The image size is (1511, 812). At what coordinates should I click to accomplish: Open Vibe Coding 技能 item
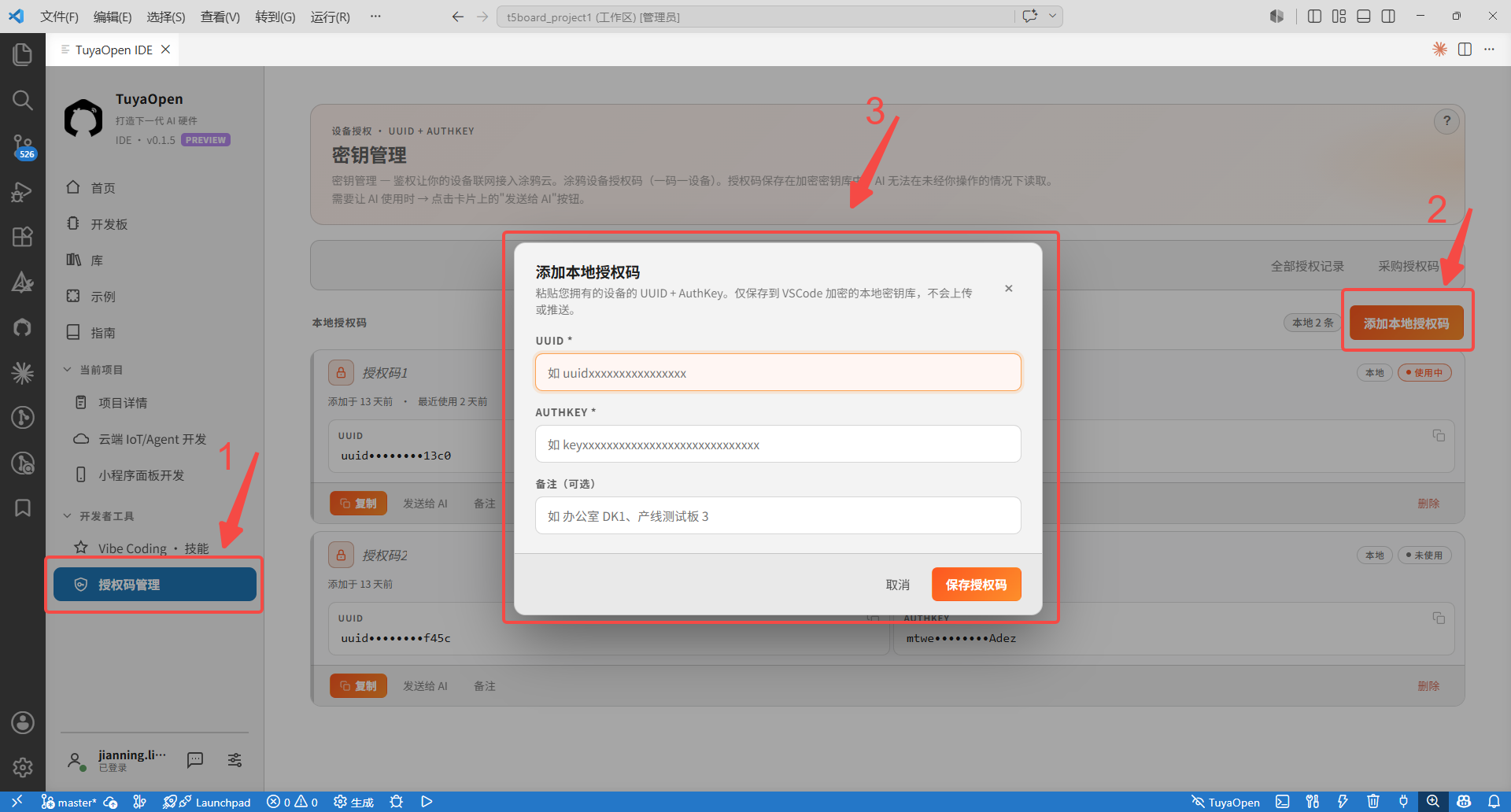pos(154,548)
